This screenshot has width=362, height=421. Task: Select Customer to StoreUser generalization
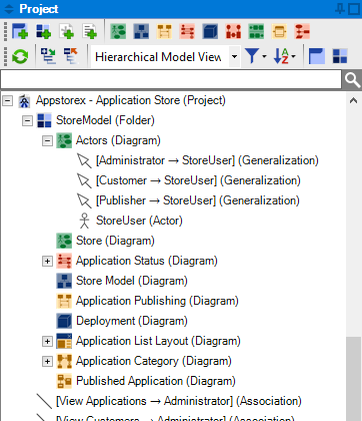click(198, 180)
